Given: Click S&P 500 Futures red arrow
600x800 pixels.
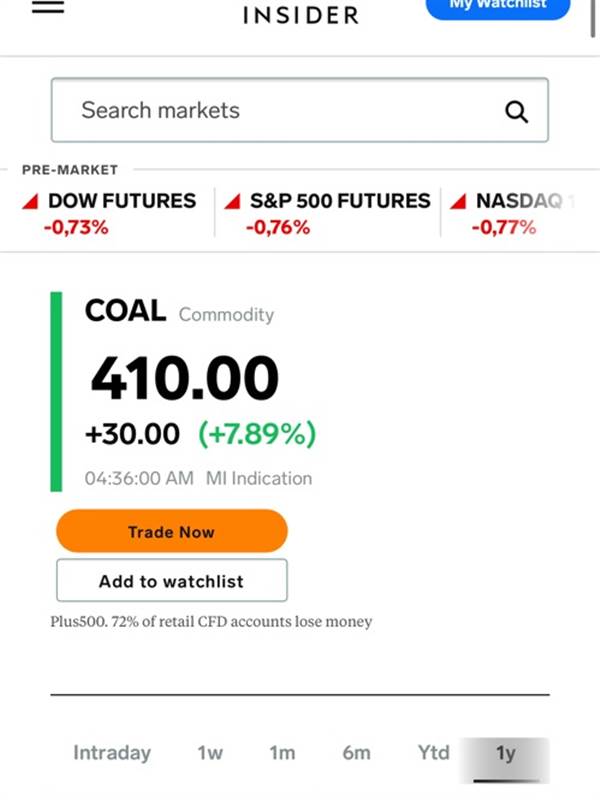Looking at the screenshot, I should (232, 202).
